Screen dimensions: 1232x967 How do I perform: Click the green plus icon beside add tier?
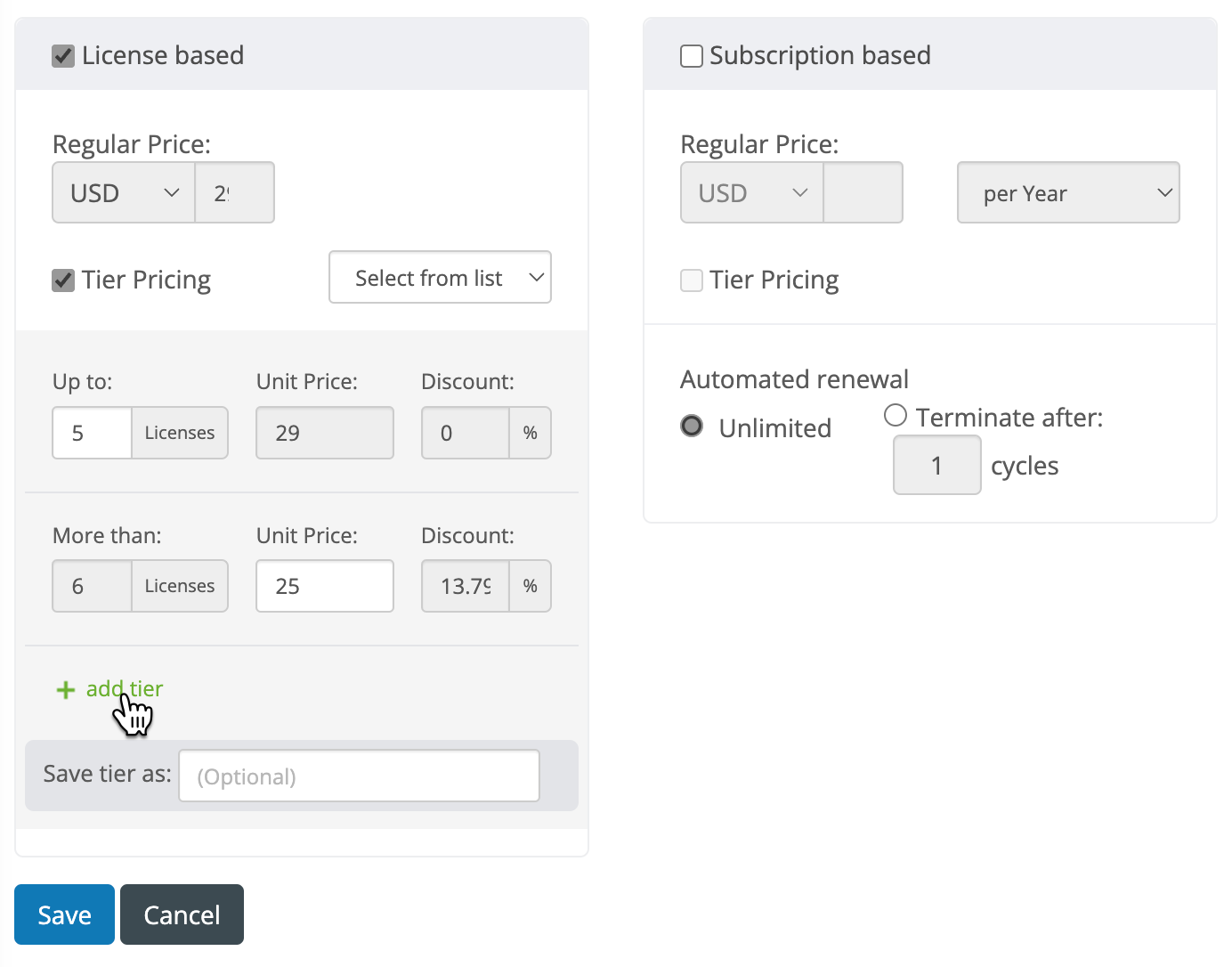(x=66, y=690)
